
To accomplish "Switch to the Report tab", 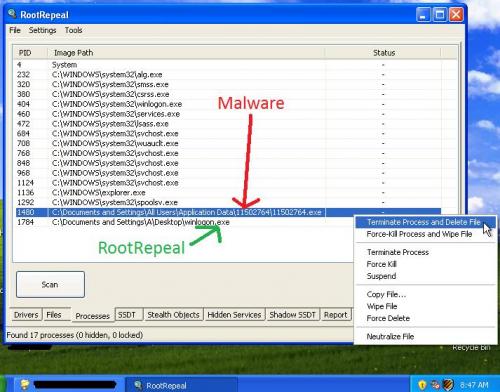I will 335,315.
